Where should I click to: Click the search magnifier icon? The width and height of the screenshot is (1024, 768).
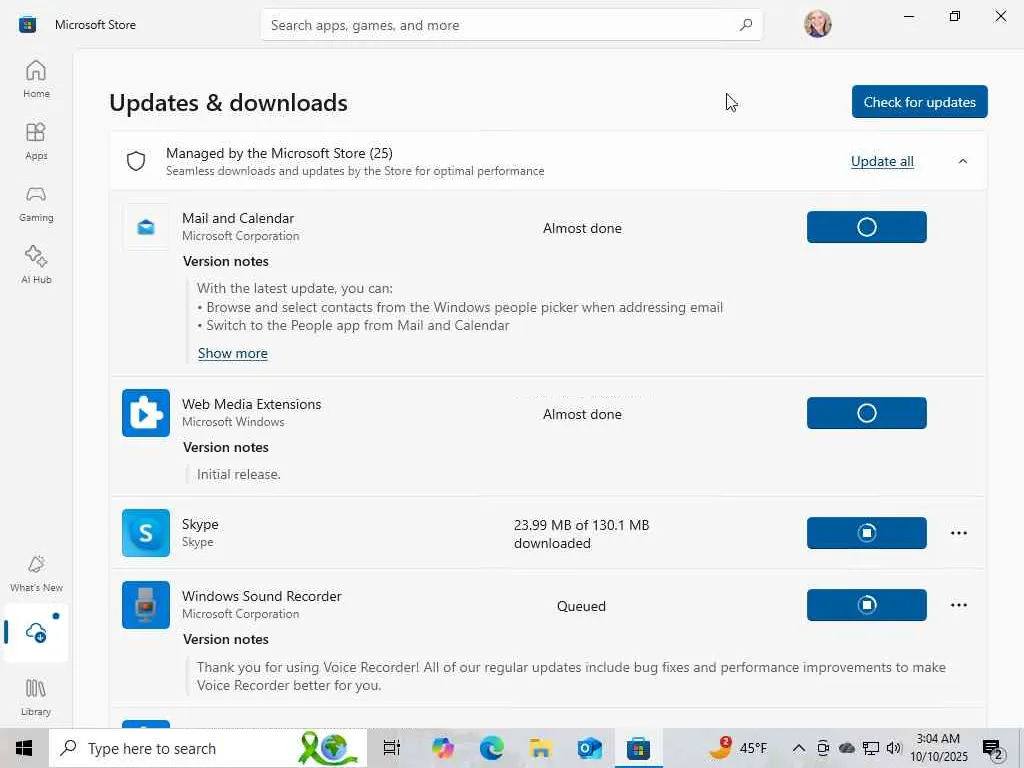[746, 25]
